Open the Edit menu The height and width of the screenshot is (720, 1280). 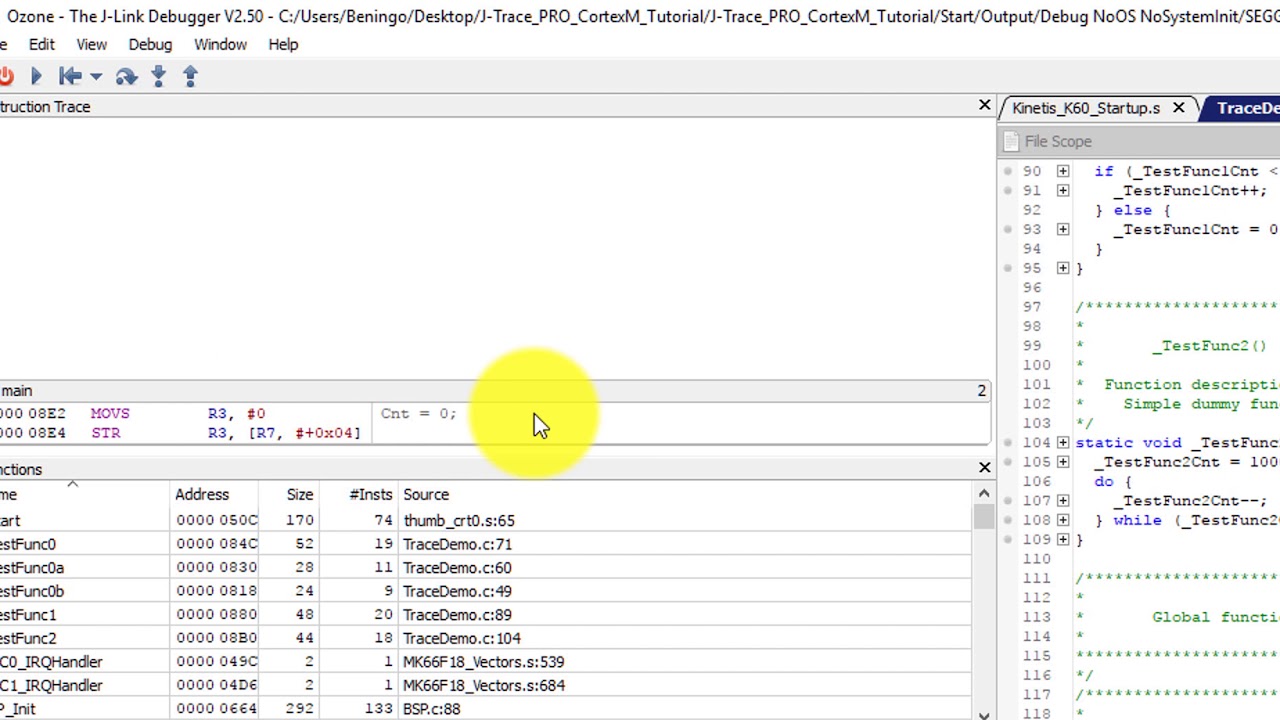coord(42,44)
